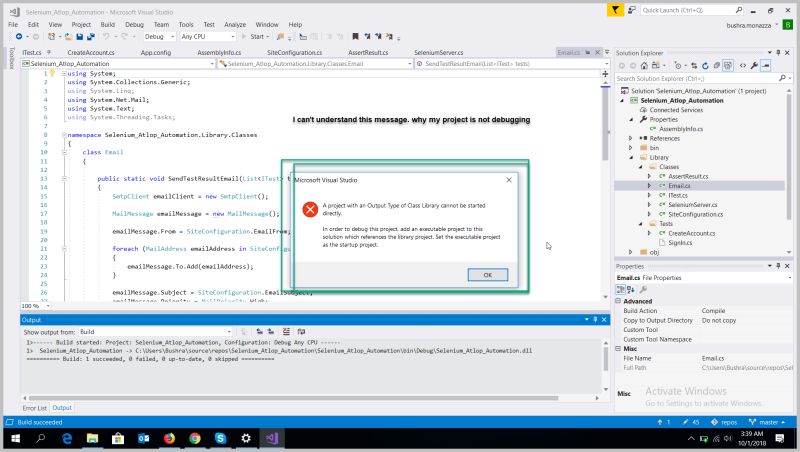800x452 pixels.
Task: Select Connected Services in Solution Explorer
Action: coord(676,110)
